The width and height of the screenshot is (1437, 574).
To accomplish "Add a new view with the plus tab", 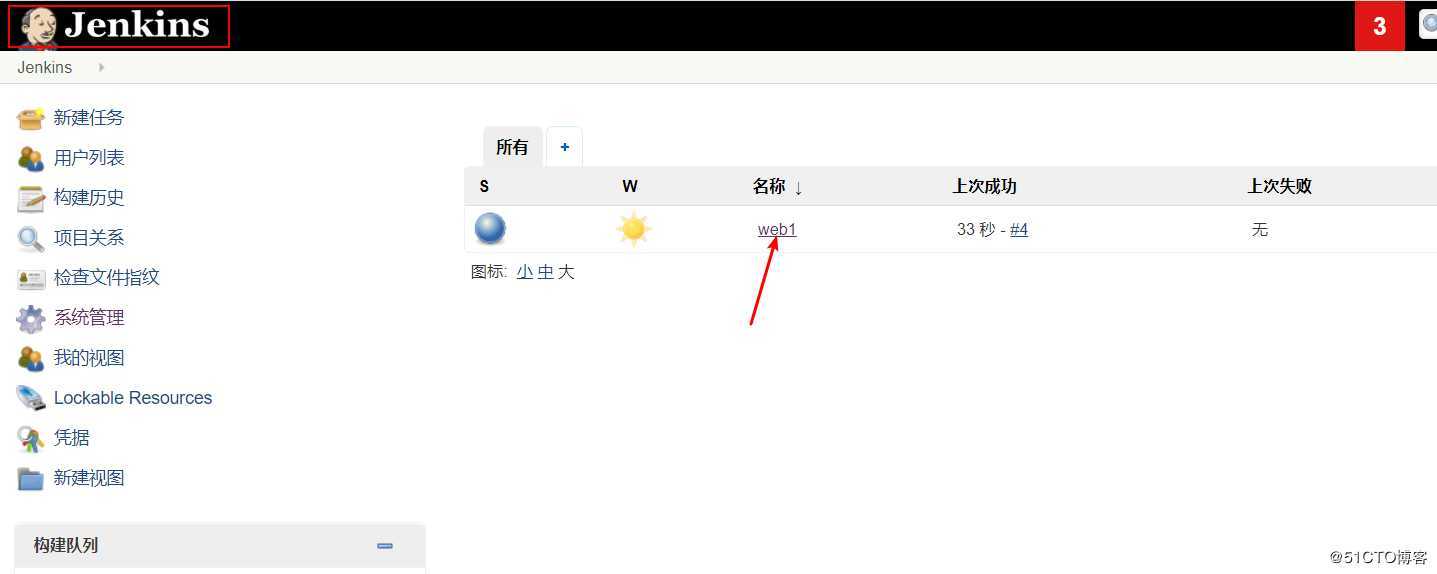I will [x=565, y=147].
